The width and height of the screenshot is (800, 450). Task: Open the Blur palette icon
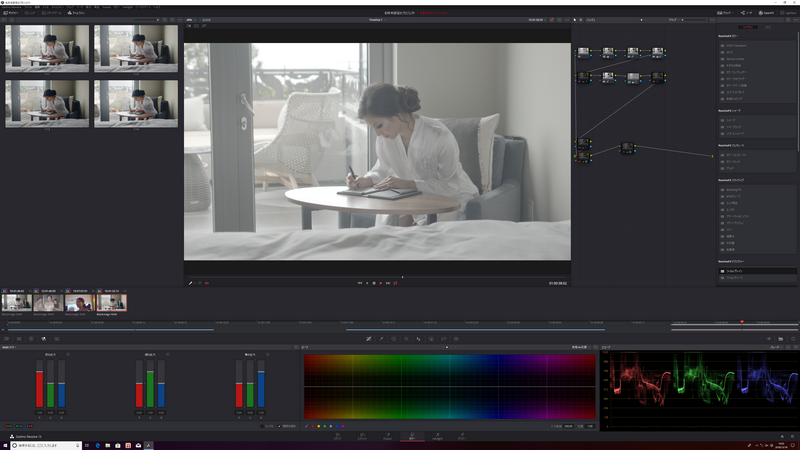click(x=418, y=339)
